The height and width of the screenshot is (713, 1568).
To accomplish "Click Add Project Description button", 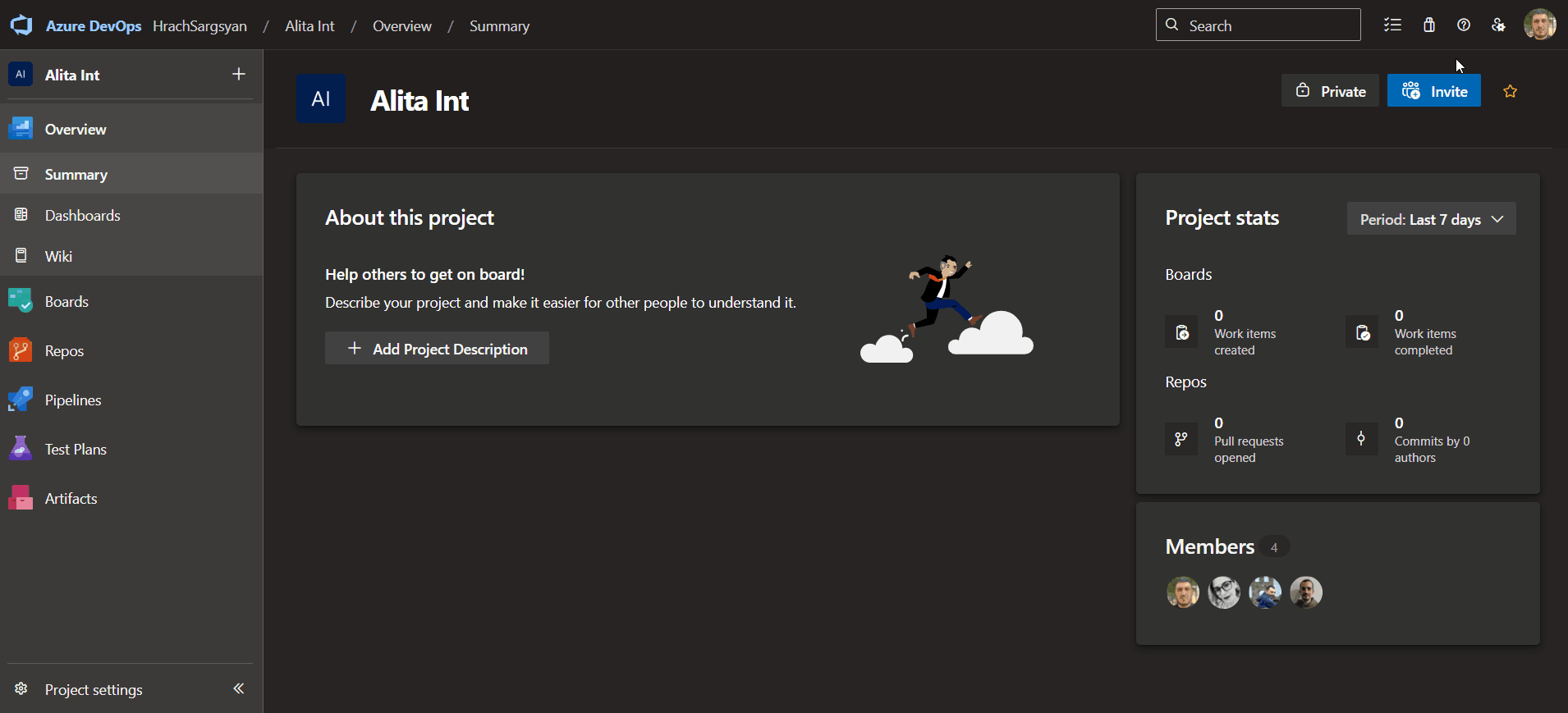I will (437, 348).
